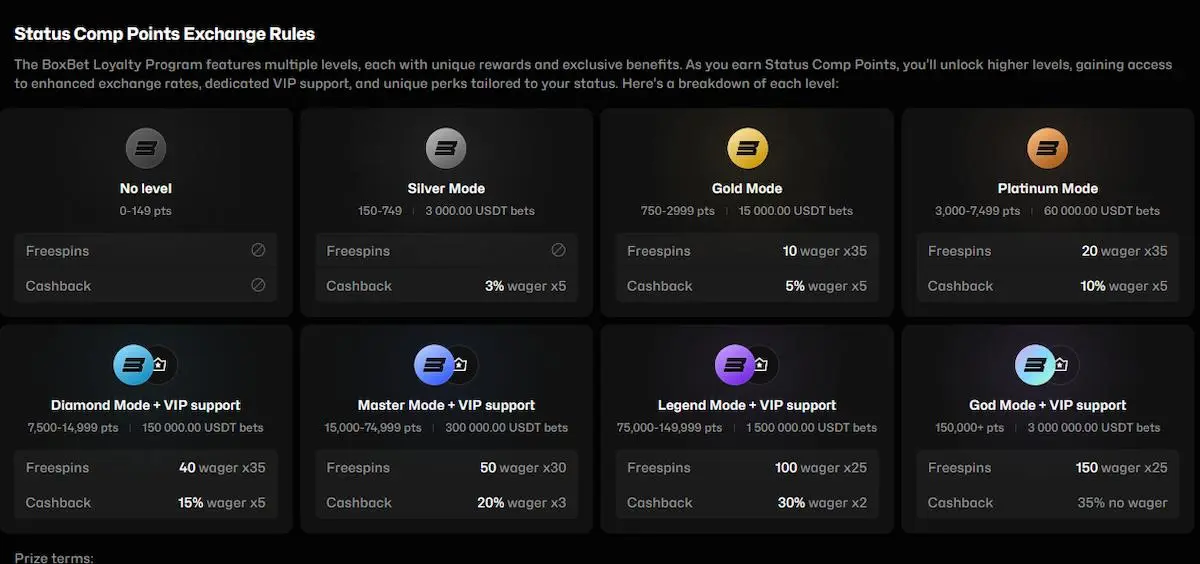The height and width of the screenshot is (564, 1200).
Task: Select the Gold Mode badge icon
Action: coord(747,149)
